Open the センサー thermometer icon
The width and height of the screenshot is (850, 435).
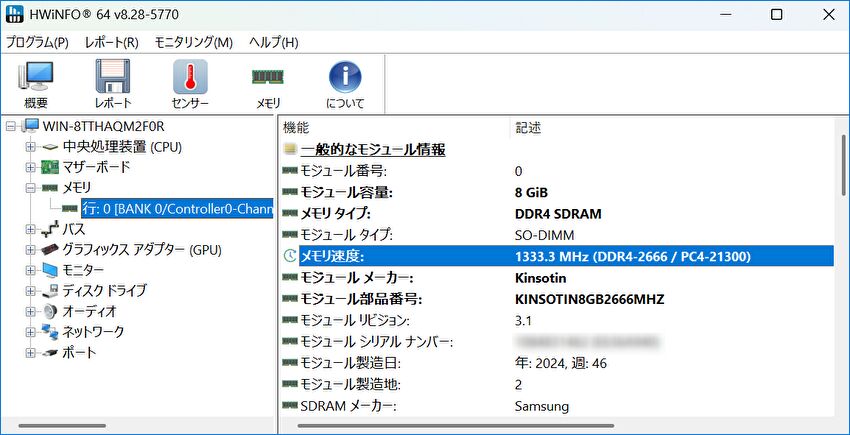click(190, 76)
